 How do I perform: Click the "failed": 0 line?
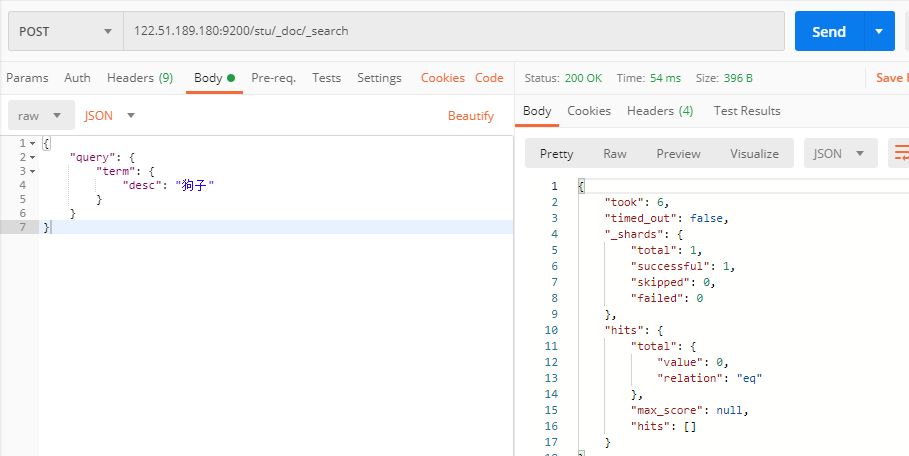pos(667,298)
